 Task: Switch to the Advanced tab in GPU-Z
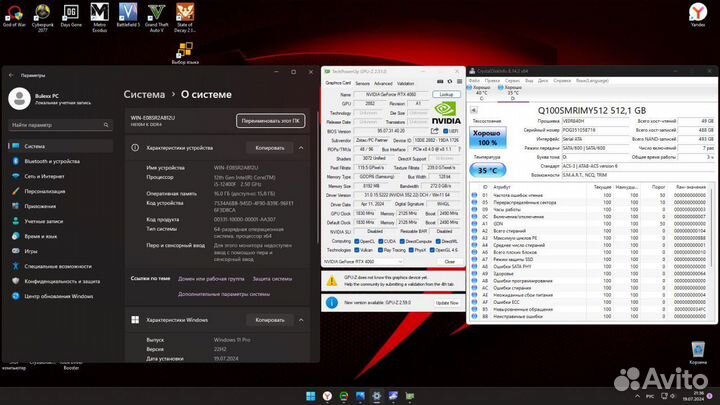383,84
